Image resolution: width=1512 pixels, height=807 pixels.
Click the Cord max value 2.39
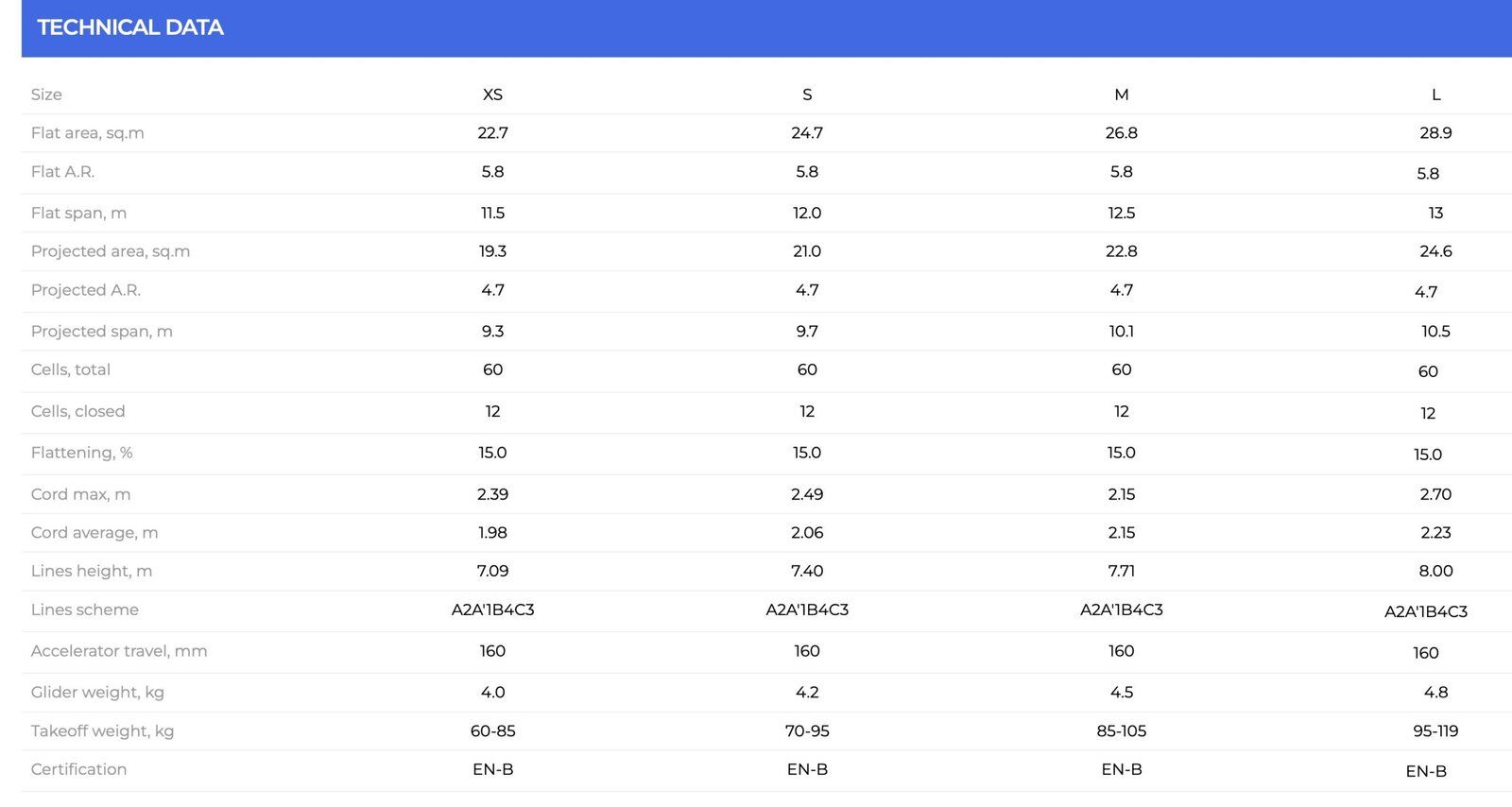[492, 494]
